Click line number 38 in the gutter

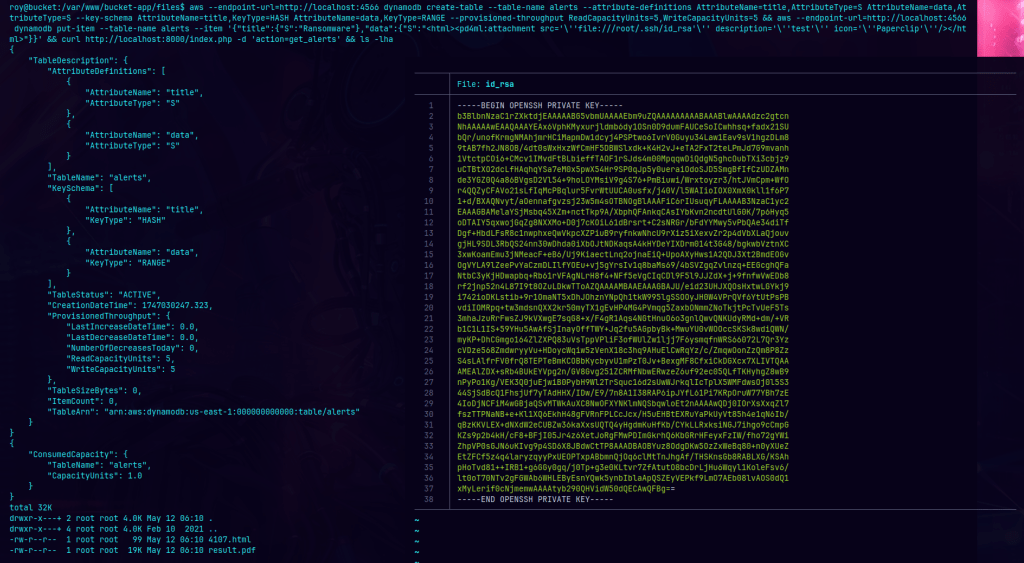[x=428, y=498]
